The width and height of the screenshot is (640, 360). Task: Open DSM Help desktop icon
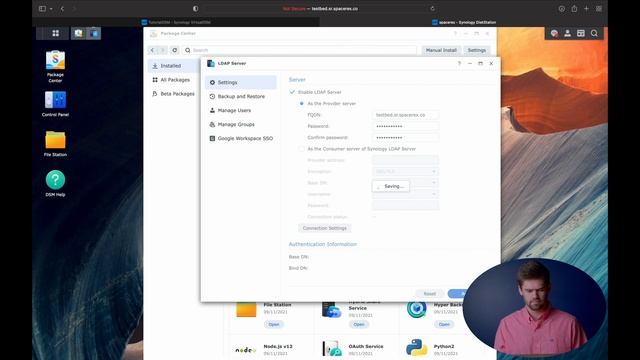(55, 184)
